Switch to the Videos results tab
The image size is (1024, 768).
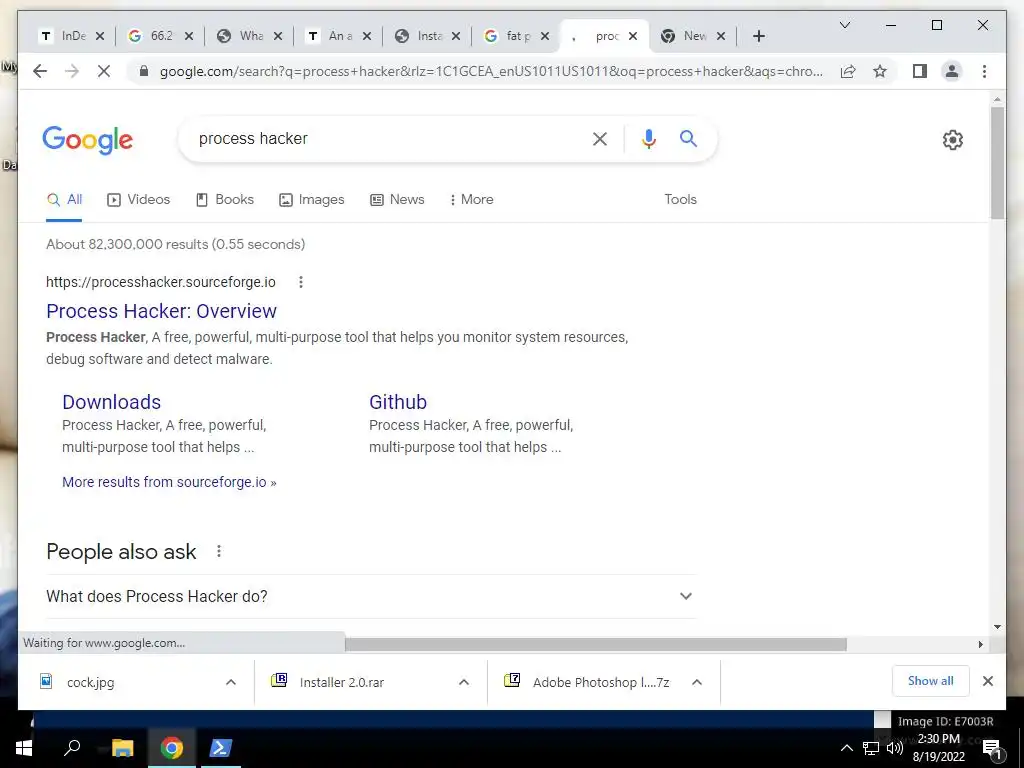pos(138,199)
